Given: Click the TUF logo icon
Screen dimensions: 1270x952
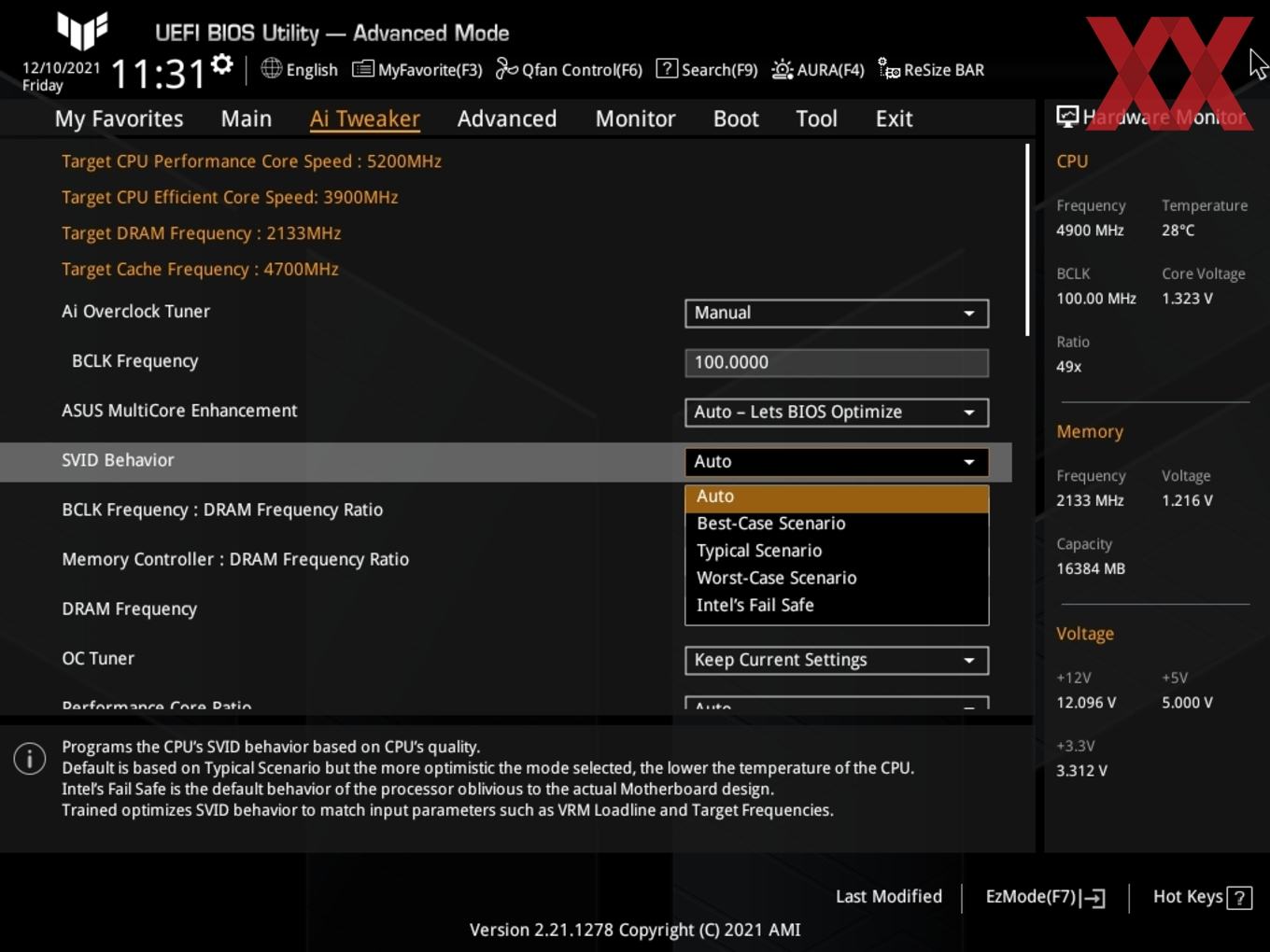Looking at the screenshot, I should pos(83,30).
